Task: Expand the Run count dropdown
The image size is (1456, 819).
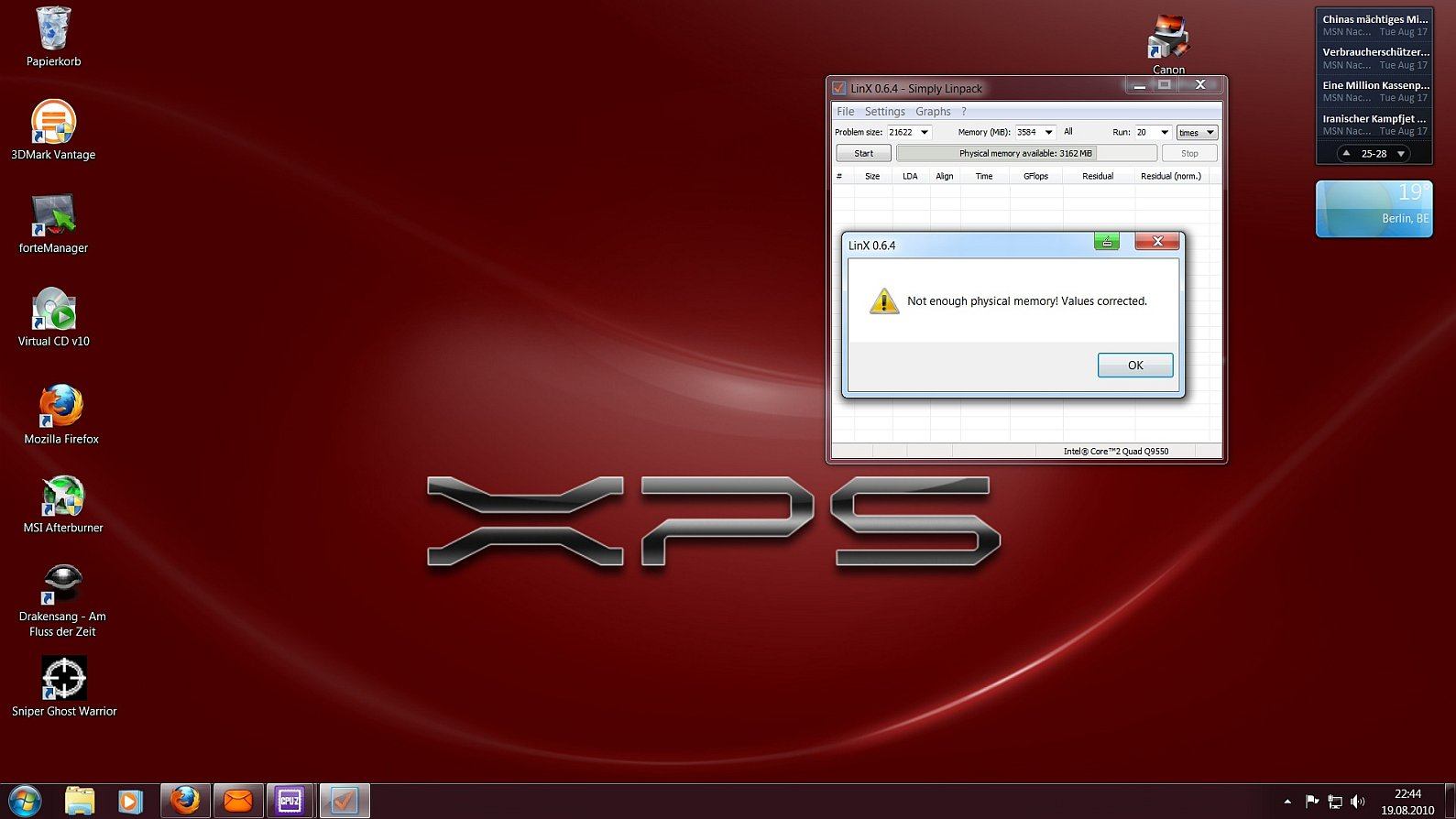Action: (1165, 132)
